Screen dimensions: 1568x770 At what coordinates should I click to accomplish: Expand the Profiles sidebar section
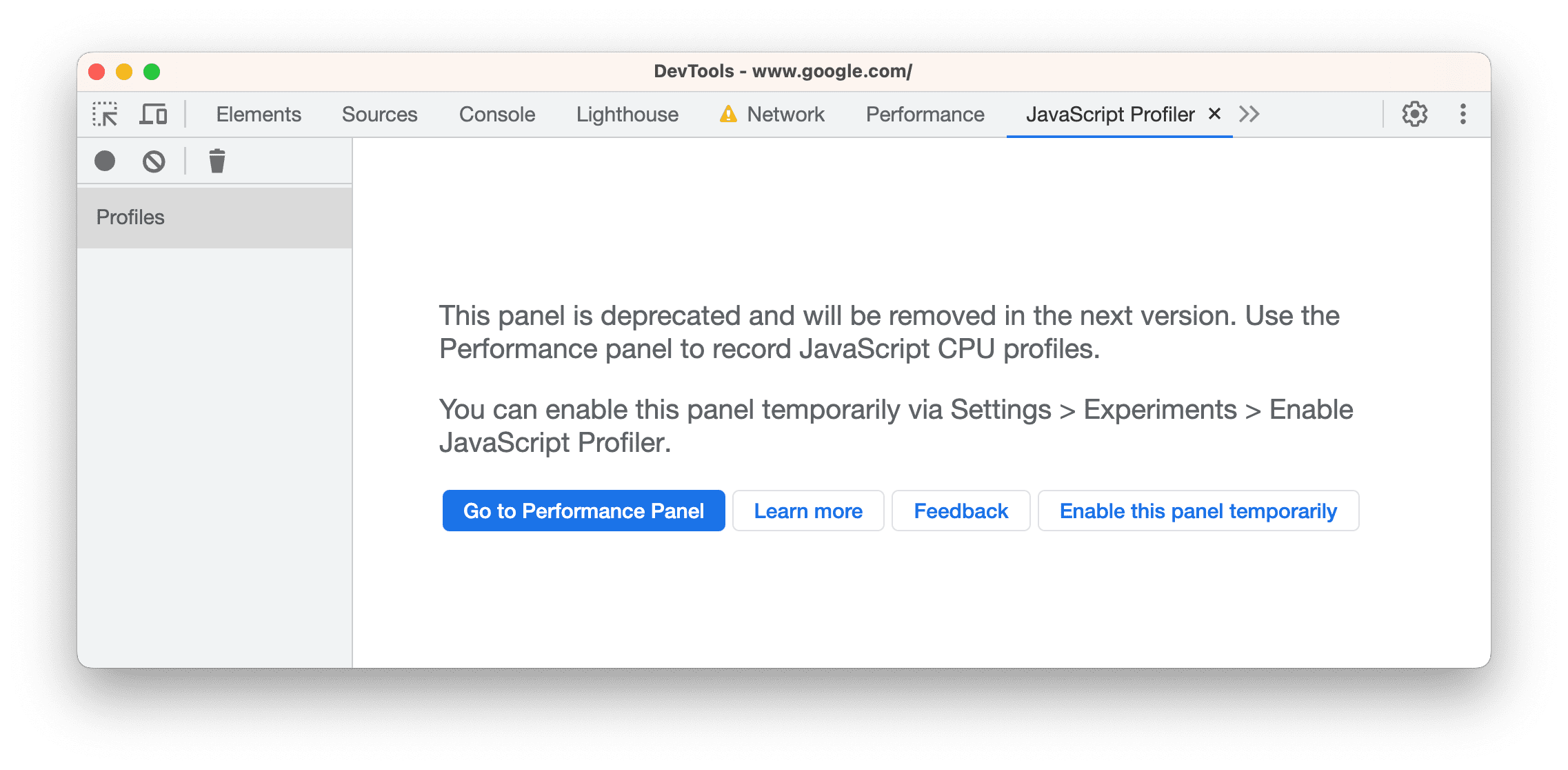pos(129,216)
